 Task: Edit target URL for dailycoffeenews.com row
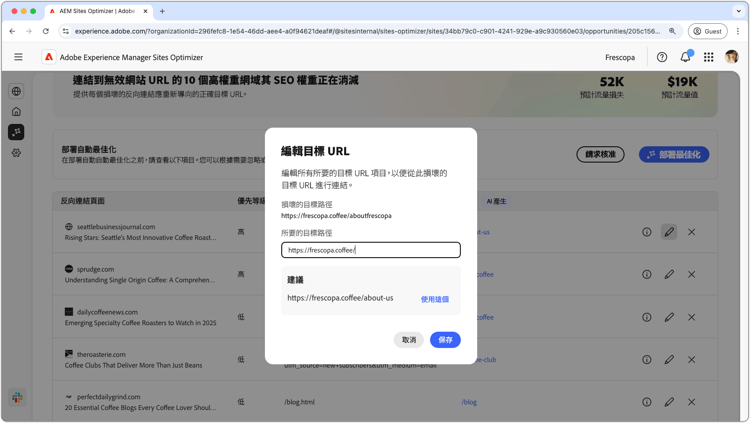(669, 317)
